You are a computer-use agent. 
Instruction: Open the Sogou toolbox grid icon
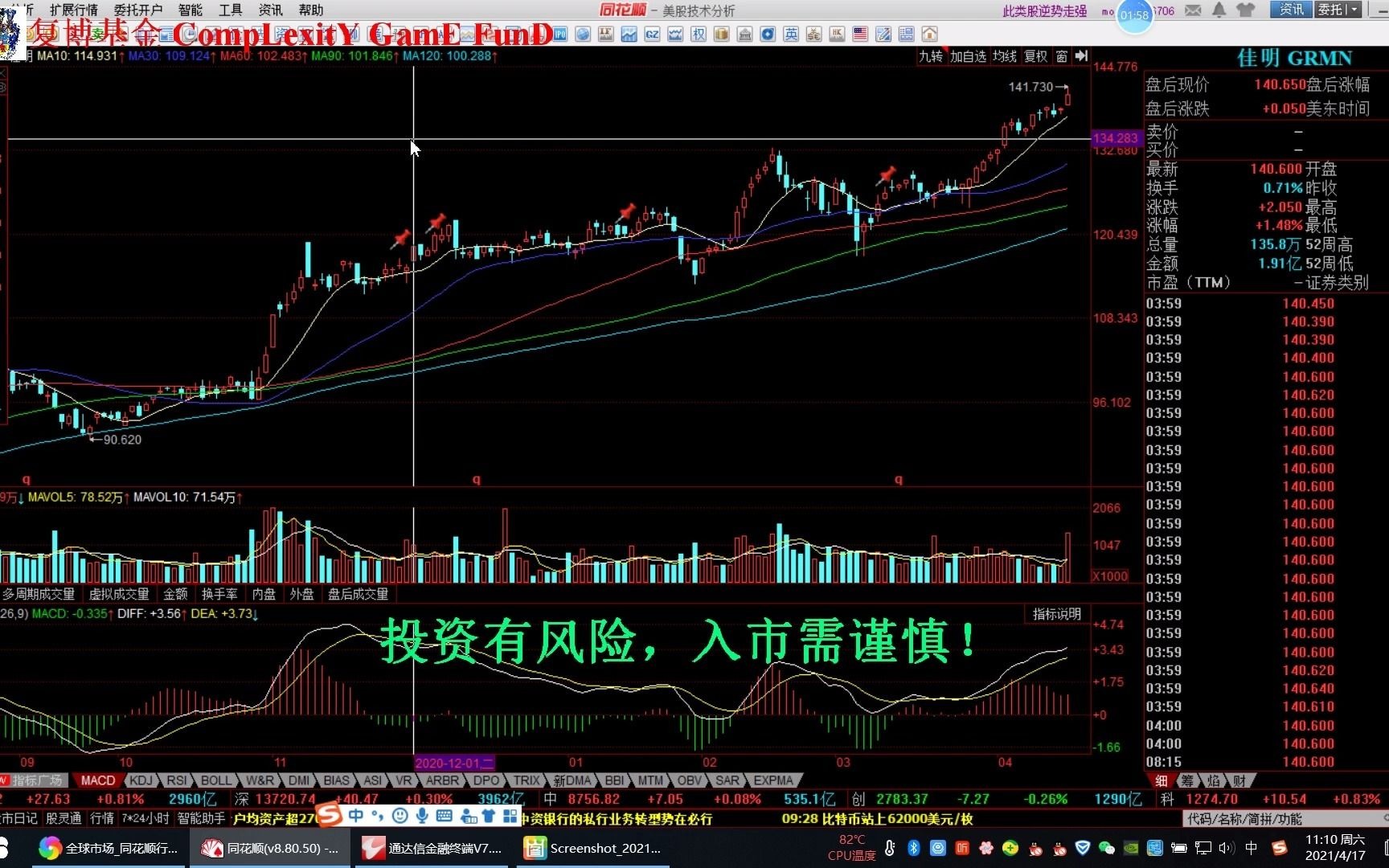point(510,816)
